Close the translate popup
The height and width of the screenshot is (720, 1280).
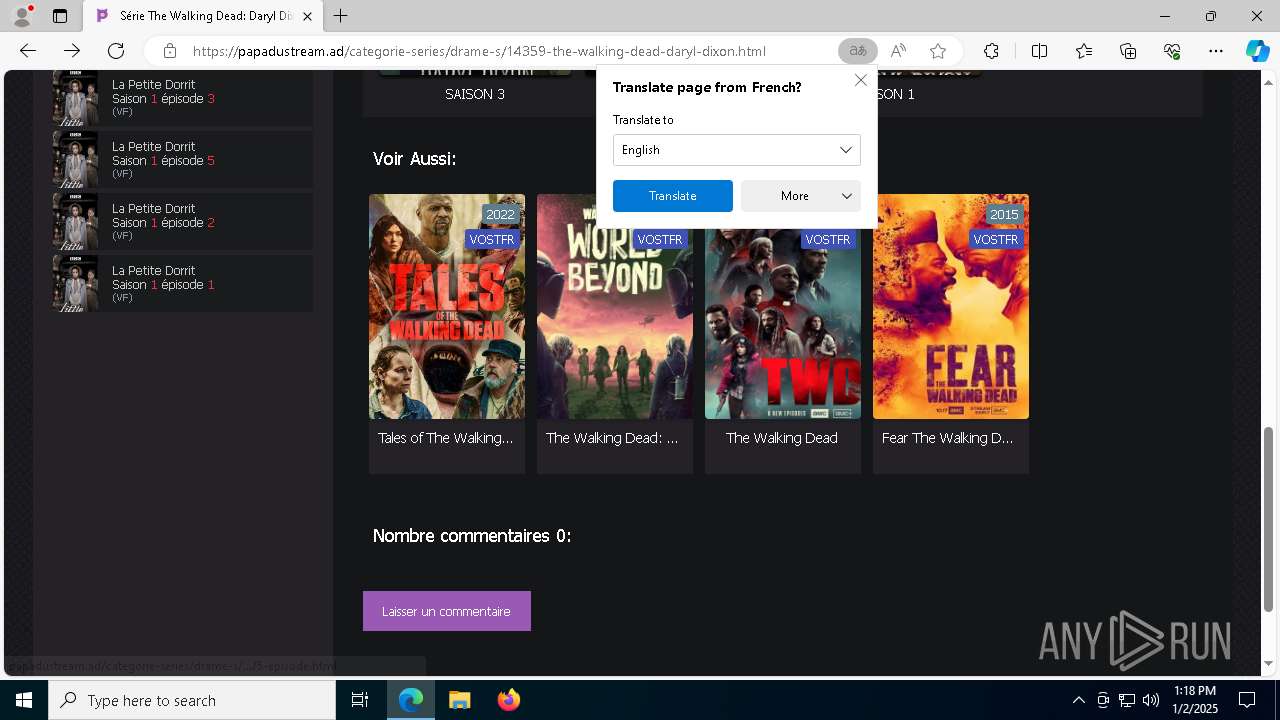click(x=860, y=80)
